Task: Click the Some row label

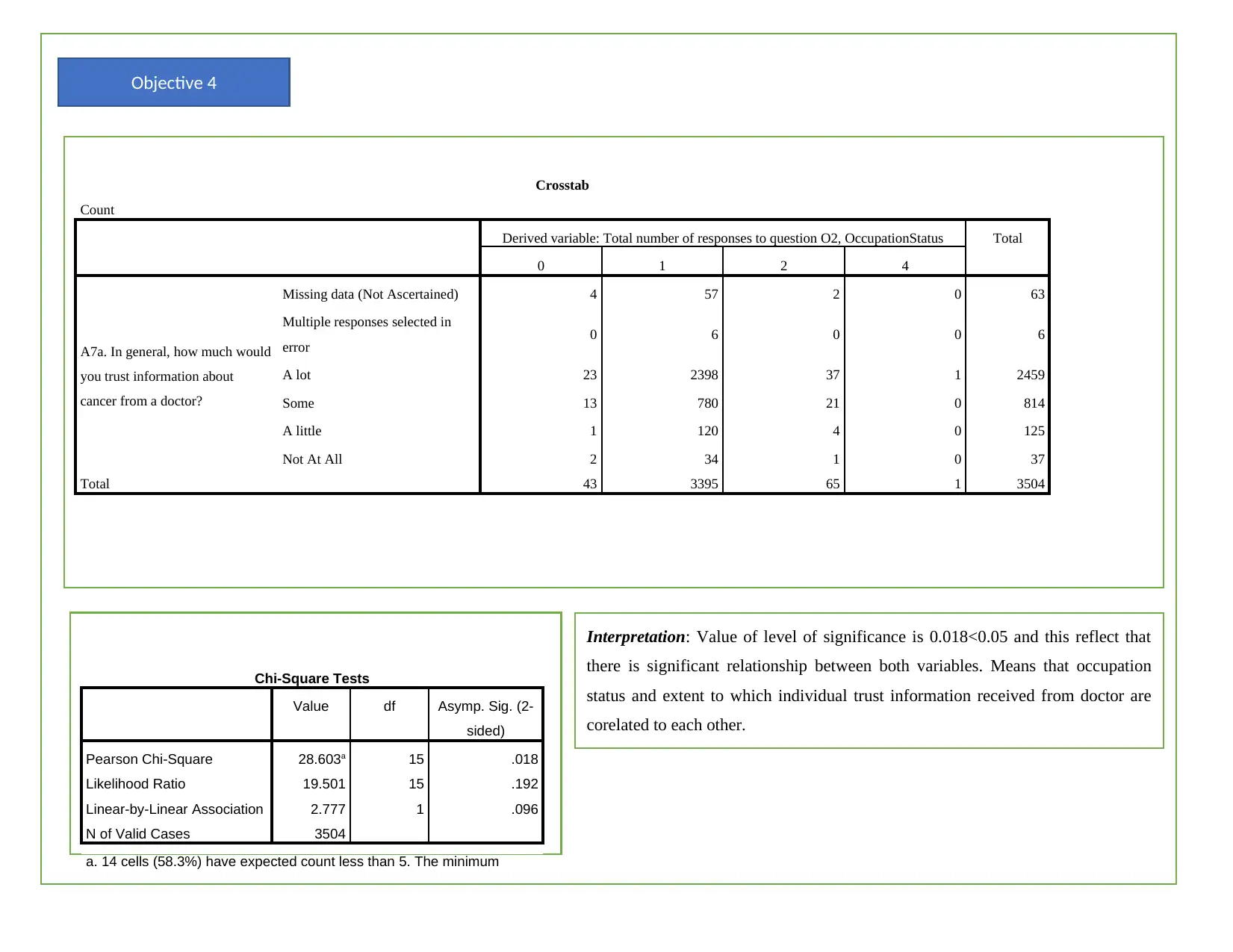Action: 298,403
